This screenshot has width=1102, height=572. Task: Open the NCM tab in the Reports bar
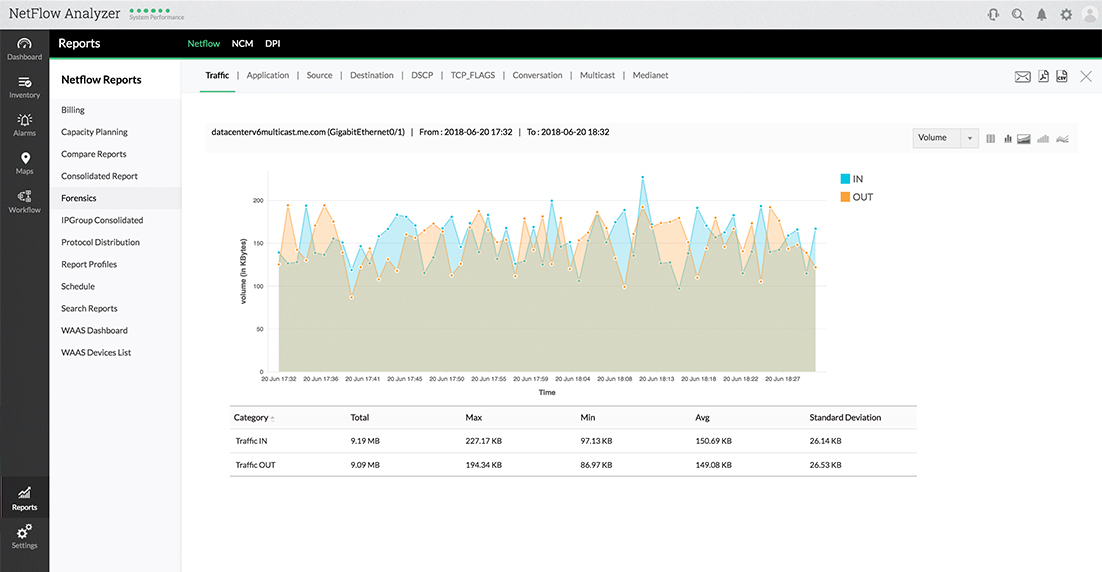click(242, 44)
